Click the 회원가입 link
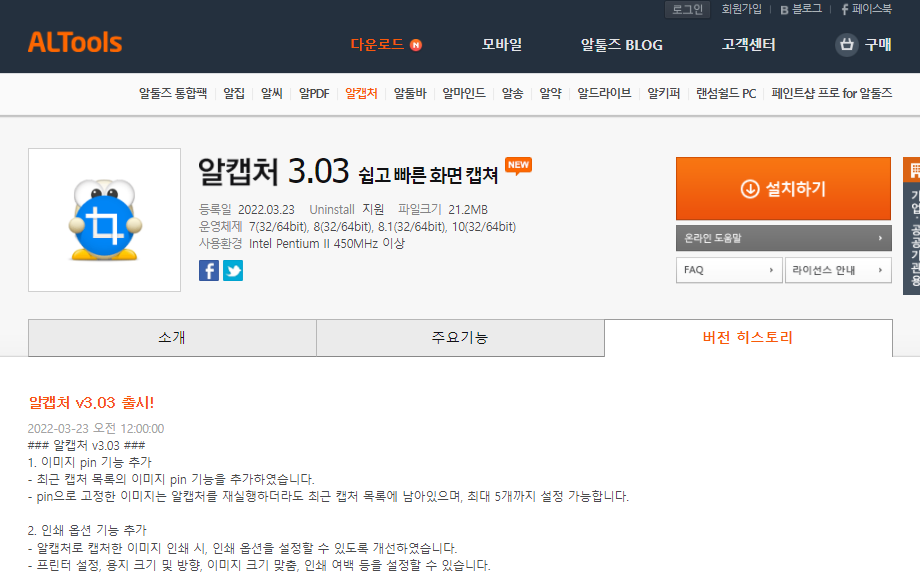The height and width of the screenshot is (586, 920). pyautogui.click(x=742, y=9)
